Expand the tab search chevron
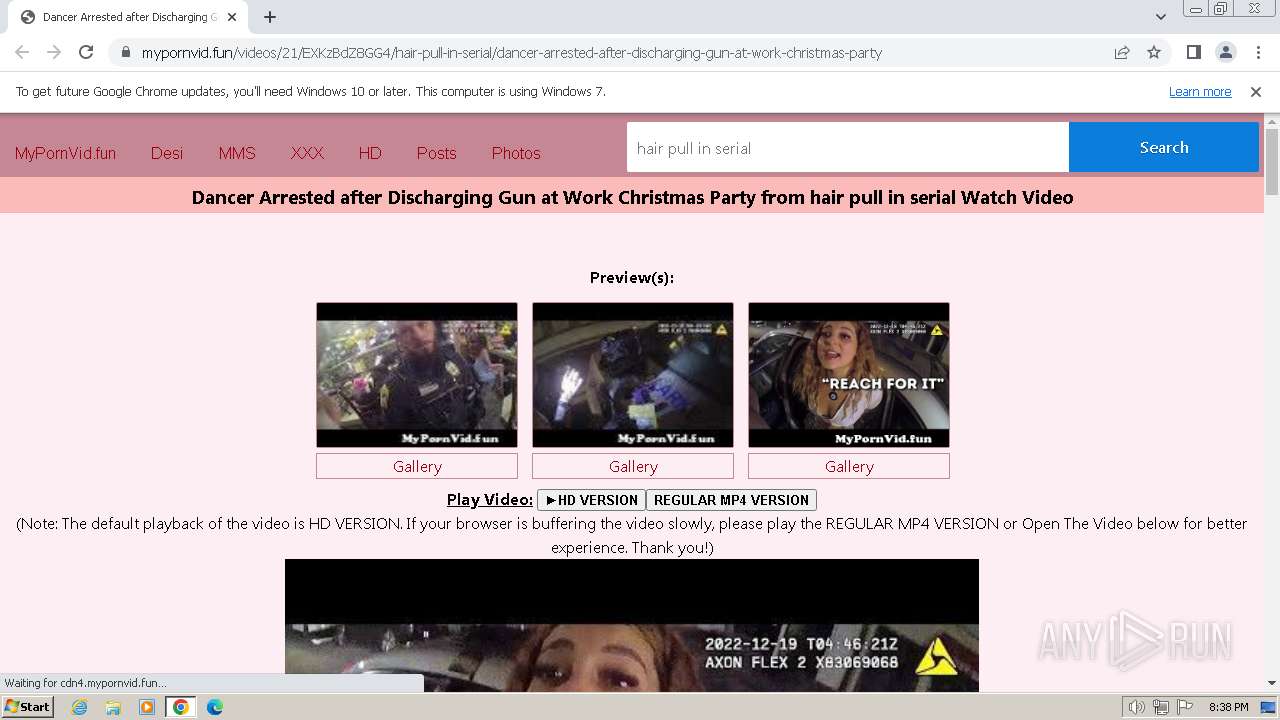This screenshot has height=720, width=1280. 1160,16
